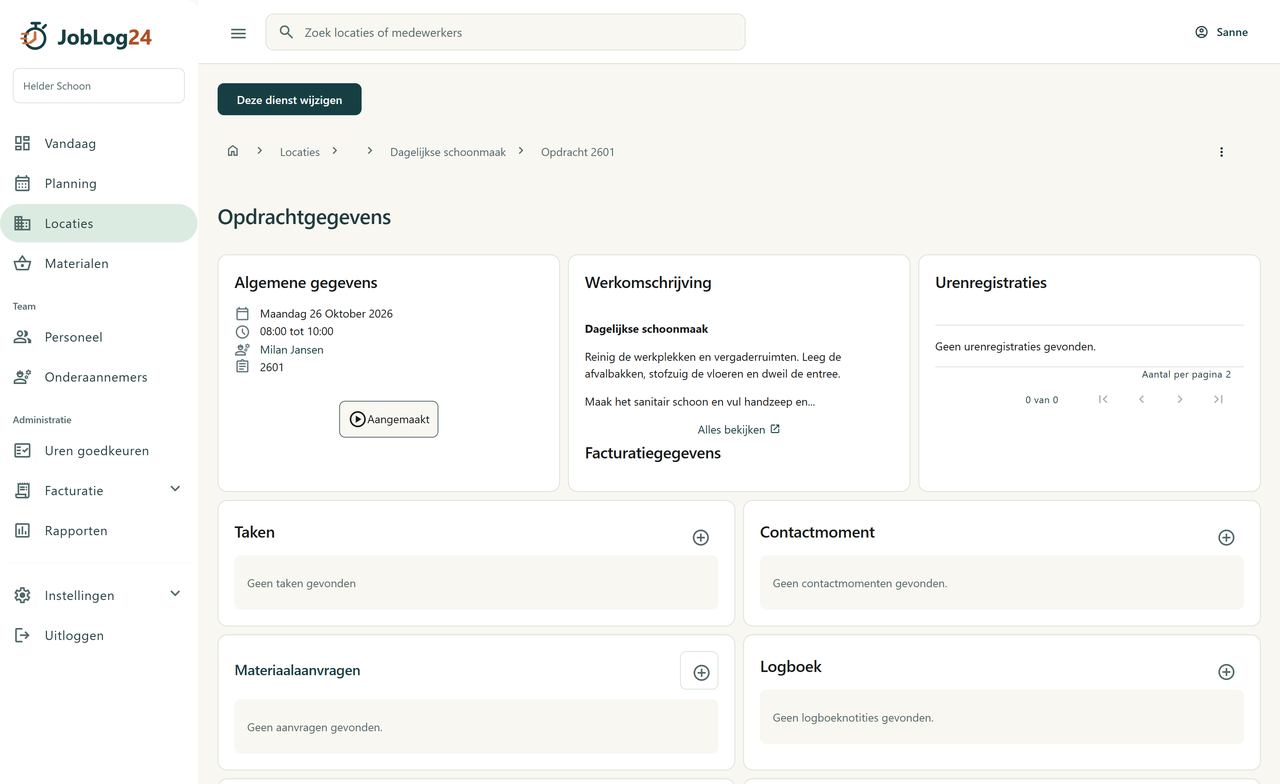
Task: Click the Aangemaakt status button
Action: (389, 419)
